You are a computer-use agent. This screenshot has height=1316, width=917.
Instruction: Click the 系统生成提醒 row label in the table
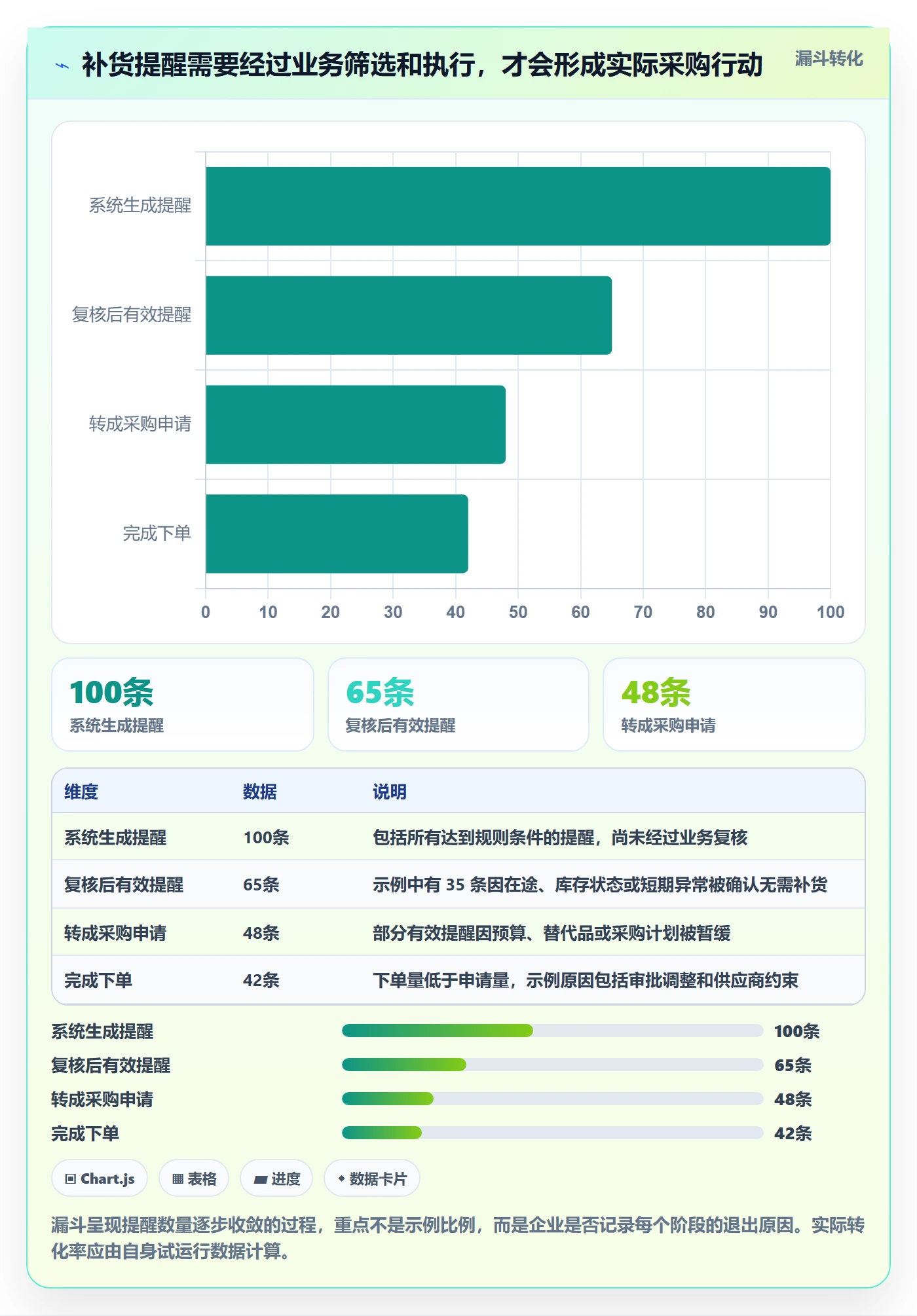tap(115, 837)
